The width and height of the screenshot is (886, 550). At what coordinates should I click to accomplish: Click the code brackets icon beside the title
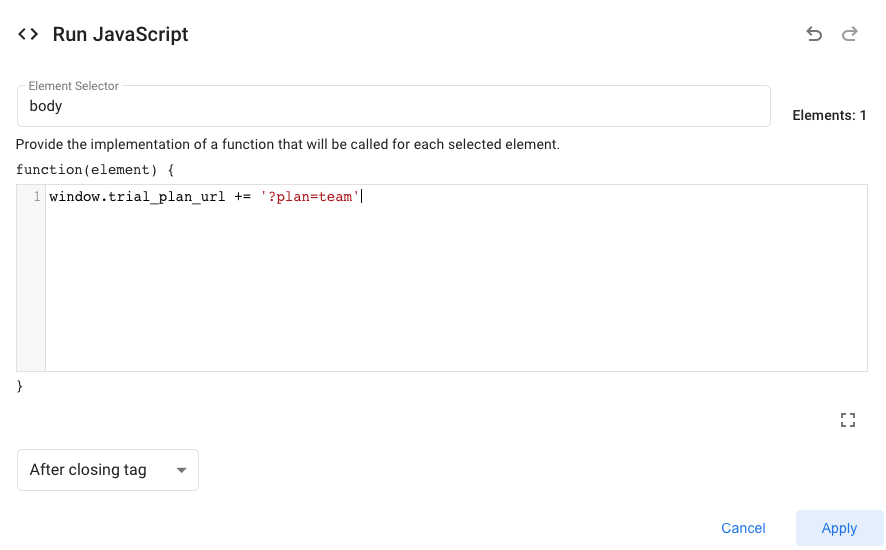(x=29, y=35)
